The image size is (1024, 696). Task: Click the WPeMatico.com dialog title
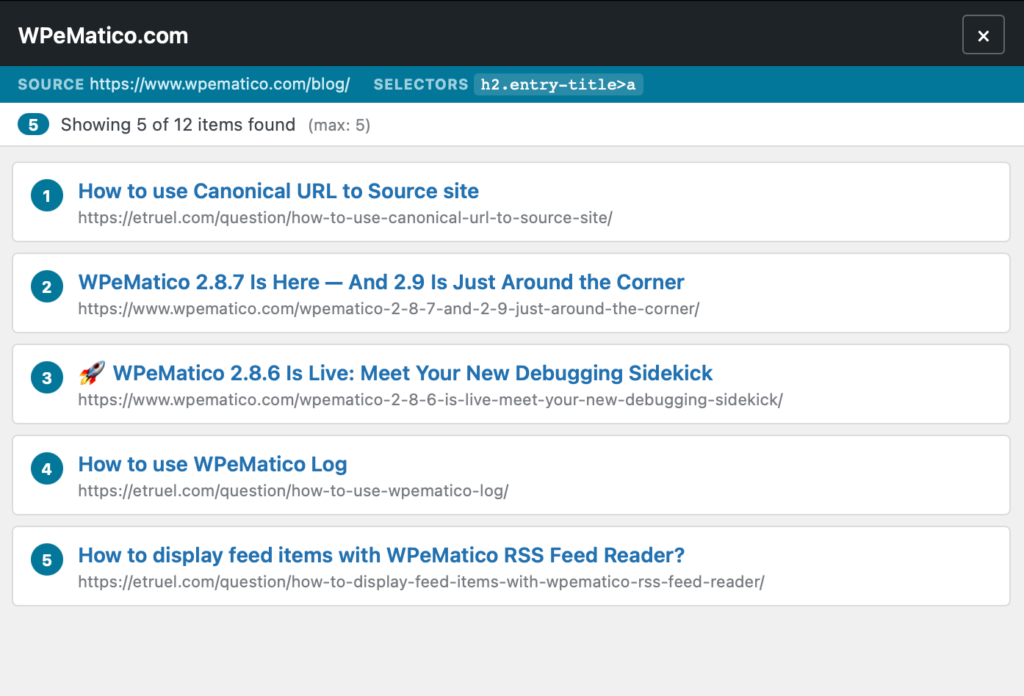[x=103, y=35]
